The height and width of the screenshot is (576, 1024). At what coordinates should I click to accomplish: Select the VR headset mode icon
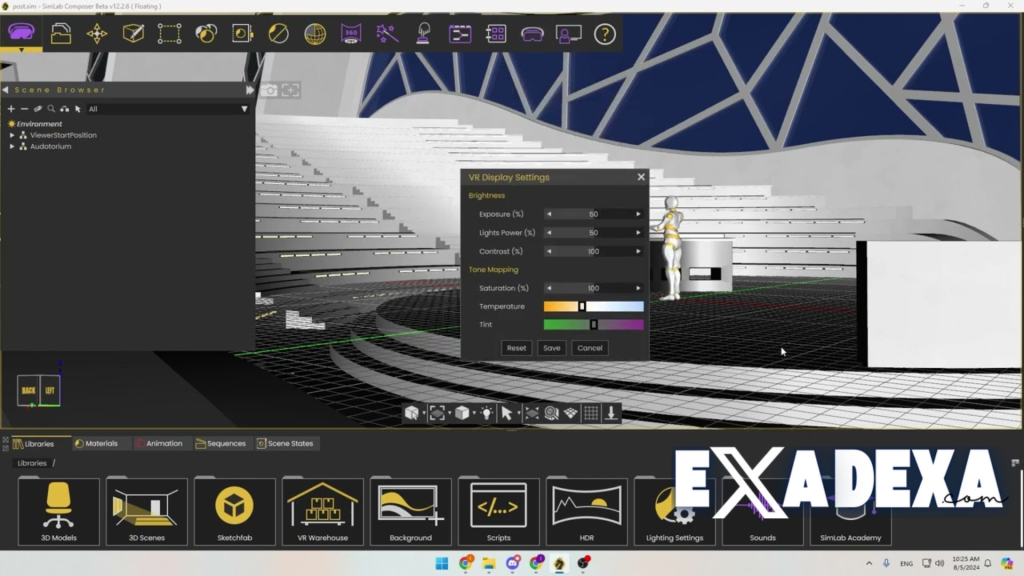click(531, 33)
